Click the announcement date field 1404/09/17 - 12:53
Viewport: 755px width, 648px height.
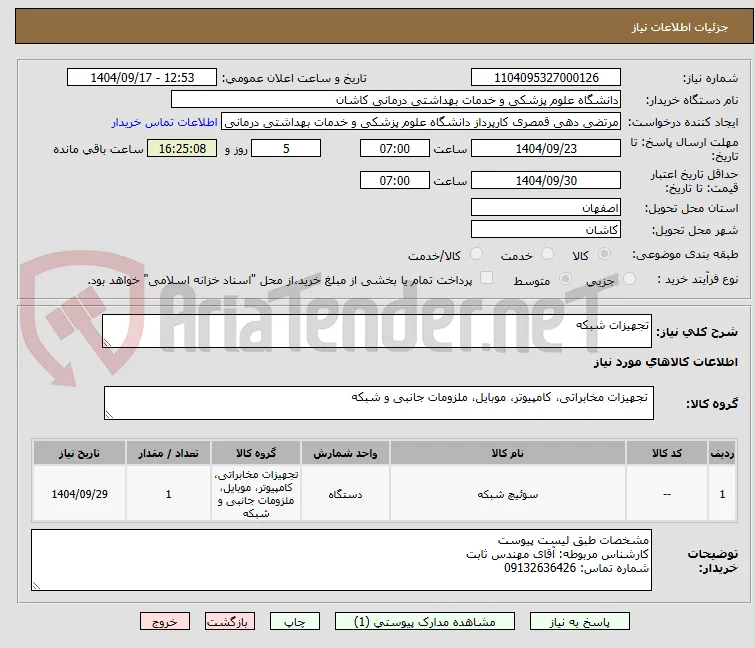[x=142, y=78]
